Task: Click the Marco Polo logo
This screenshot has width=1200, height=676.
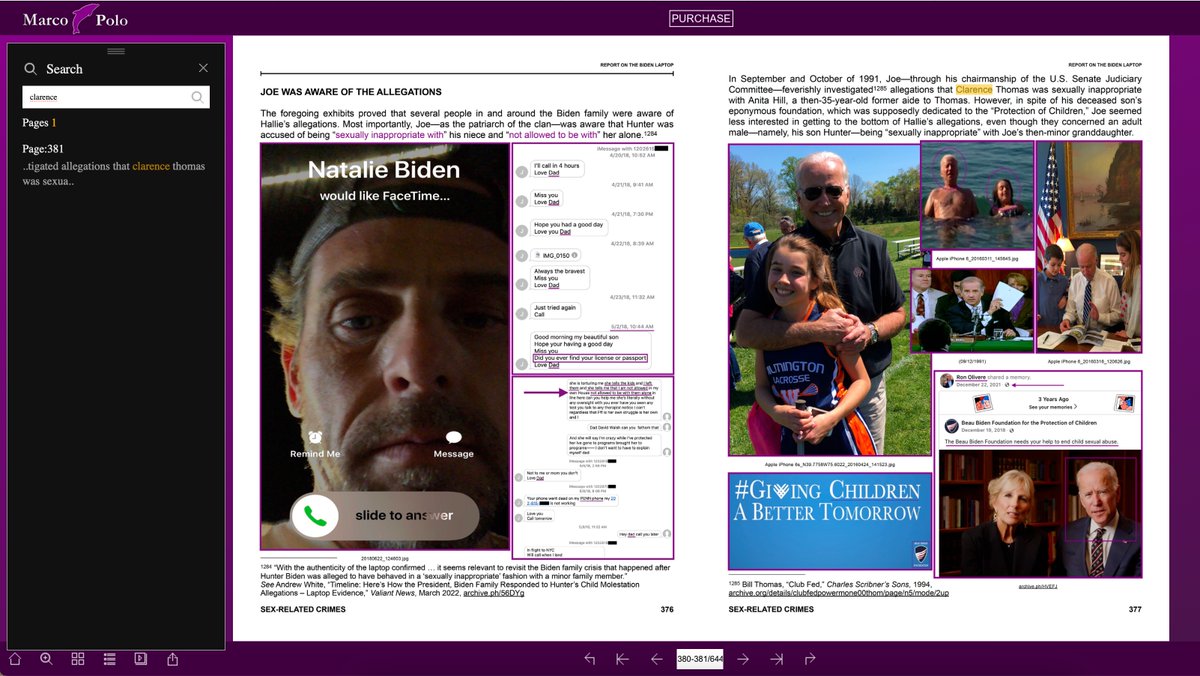Action: [76, 19]
